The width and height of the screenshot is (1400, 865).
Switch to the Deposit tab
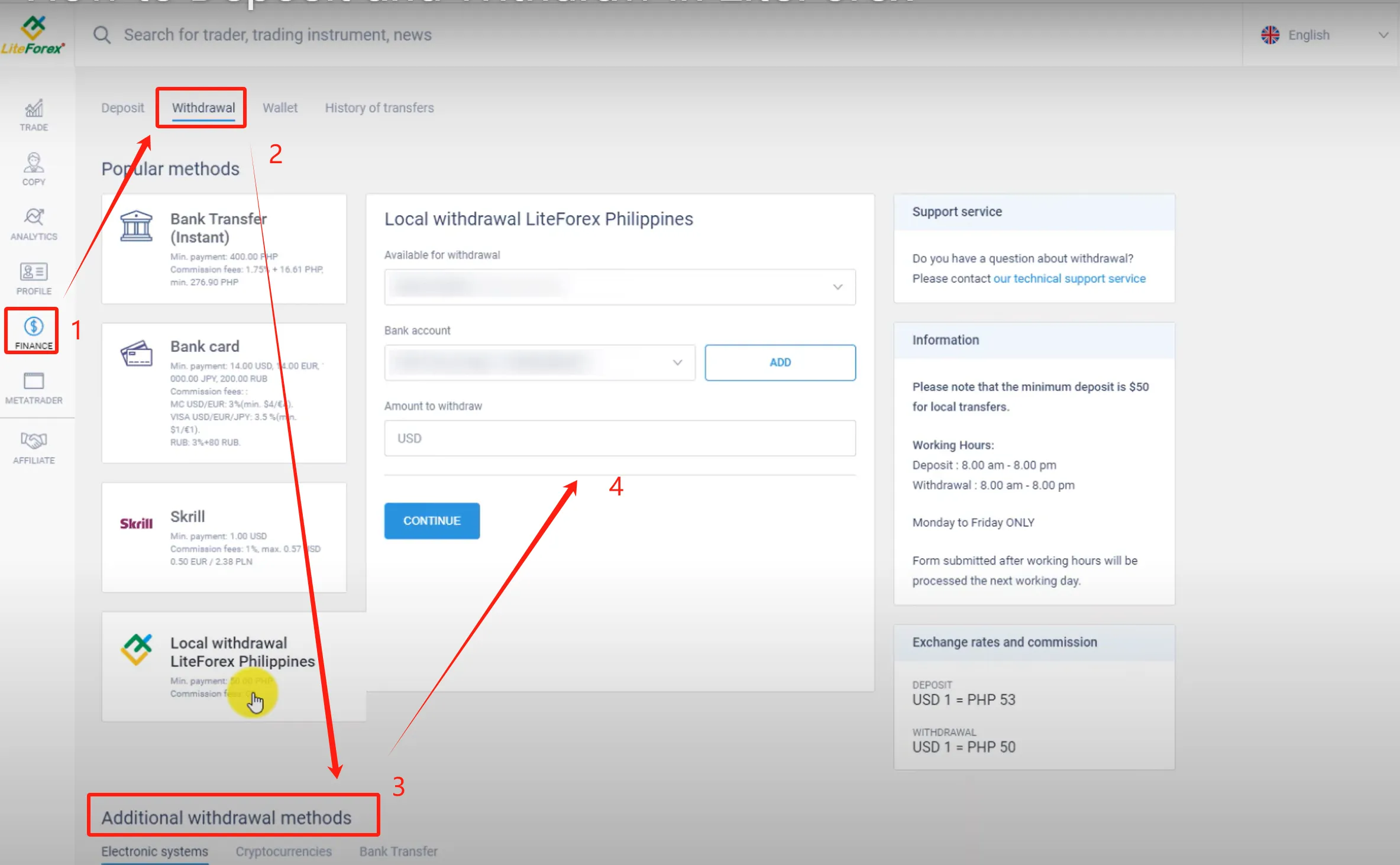click(x=122, y=108)
